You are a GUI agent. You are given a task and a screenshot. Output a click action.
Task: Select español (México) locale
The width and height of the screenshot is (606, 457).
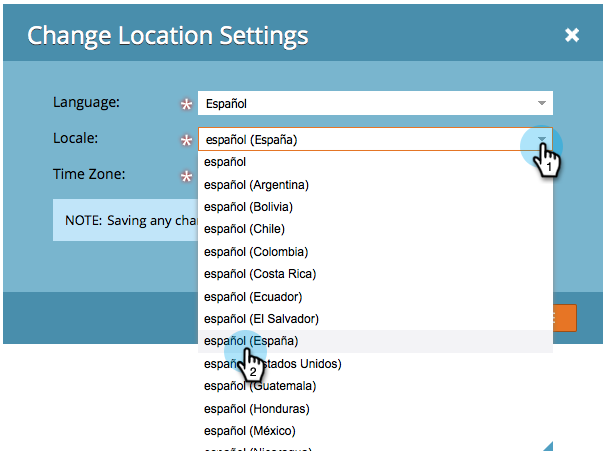click(375, 431)
